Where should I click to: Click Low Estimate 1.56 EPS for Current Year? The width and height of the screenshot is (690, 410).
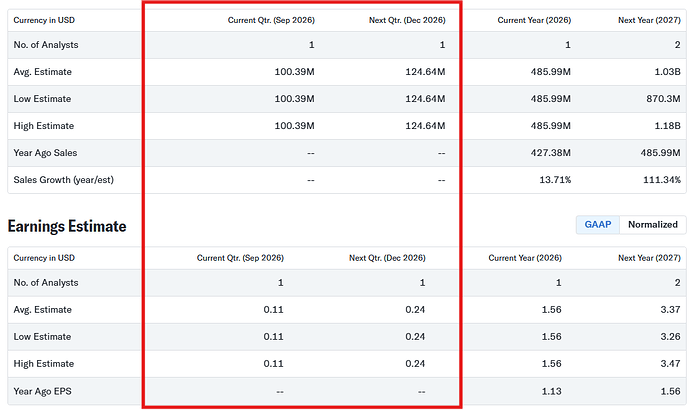click(551, 337)
